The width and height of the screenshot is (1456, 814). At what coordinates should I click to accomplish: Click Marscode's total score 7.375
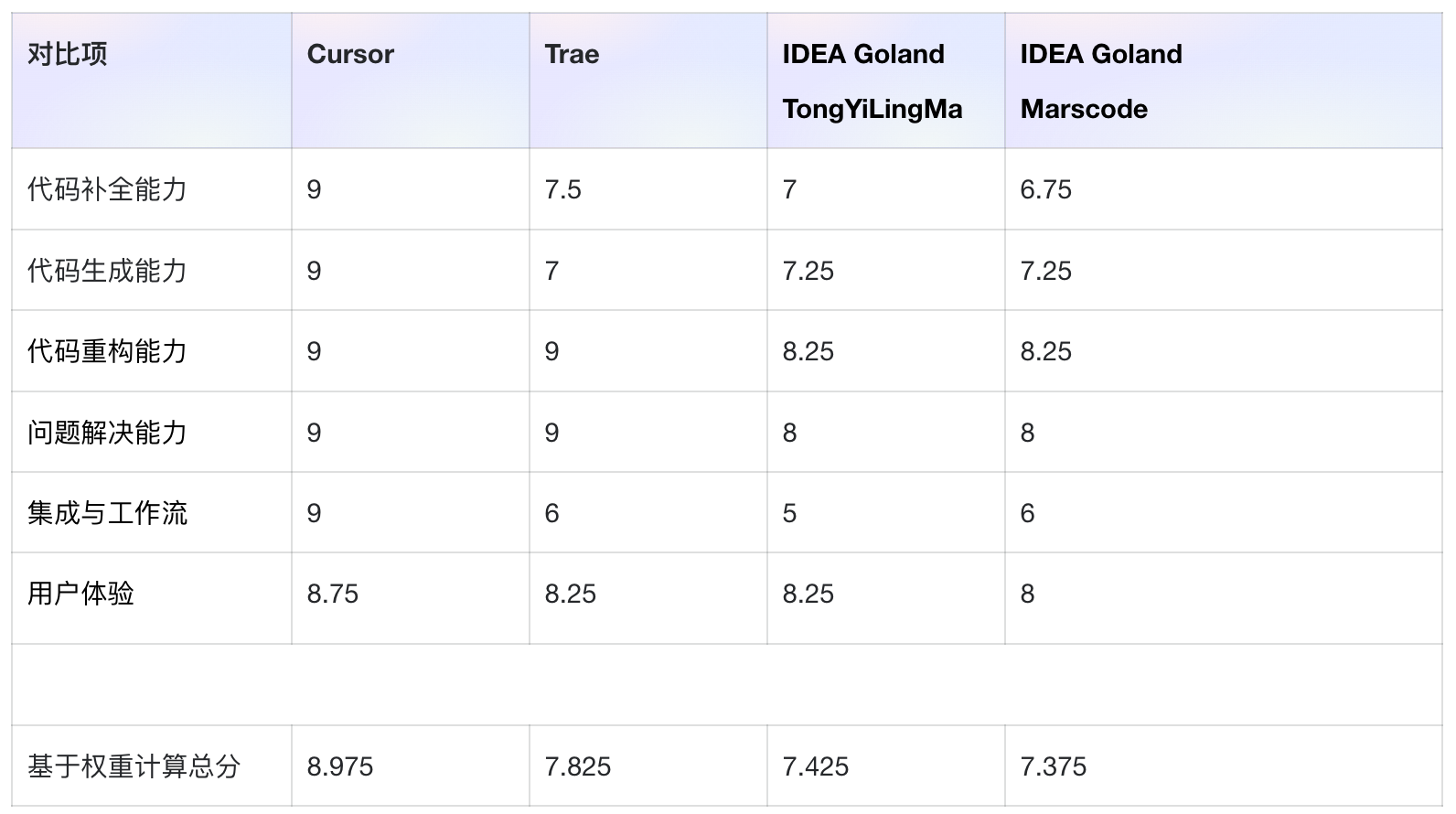tap(1054, 766)
